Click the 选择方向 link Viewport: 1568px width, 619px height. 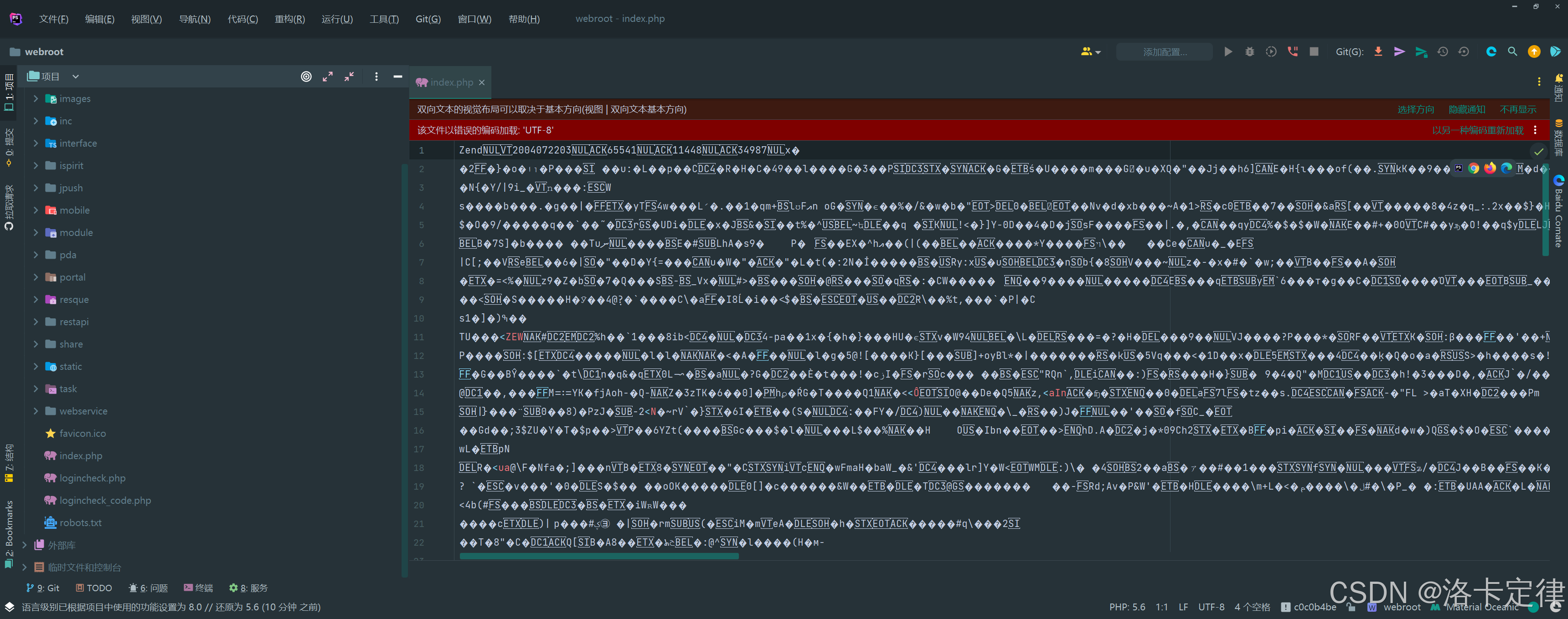point(1415,109)
